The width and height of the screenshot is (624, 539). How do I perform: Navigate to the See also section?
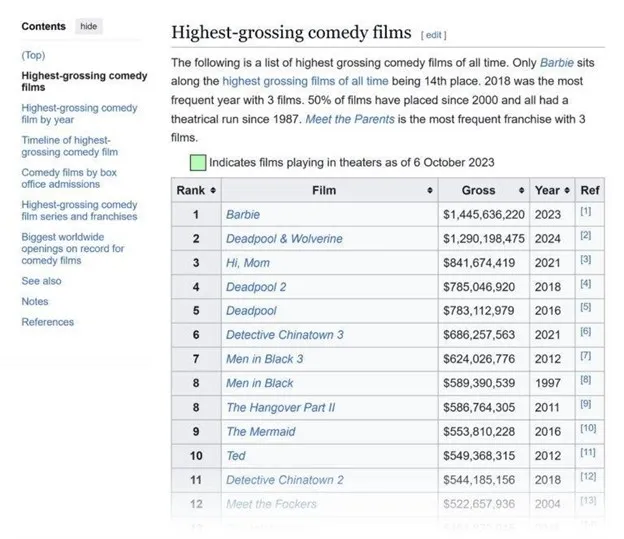click(x=41, y=281)
